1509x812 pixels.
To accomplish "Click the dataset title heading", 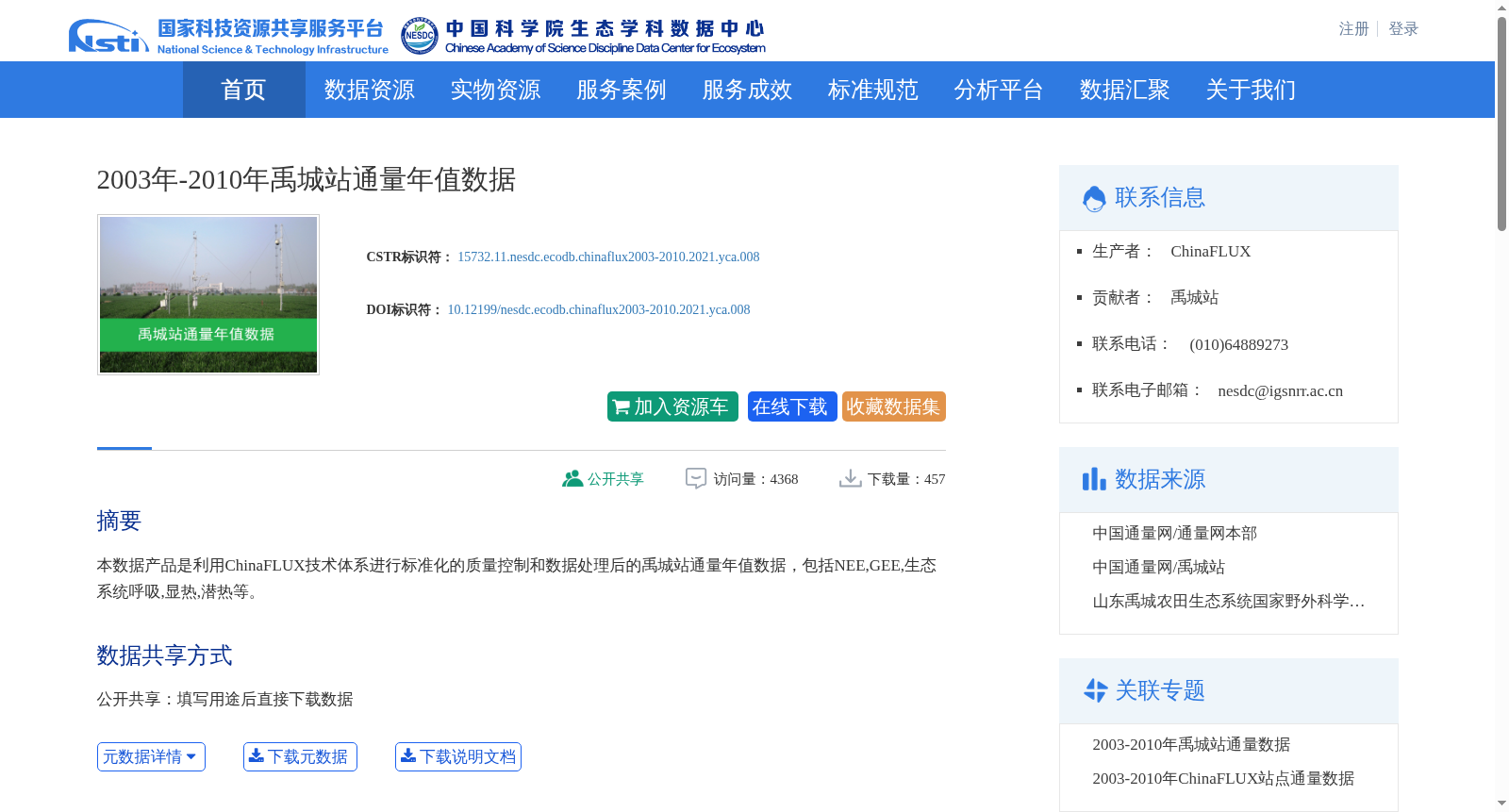I will point(307,179).
